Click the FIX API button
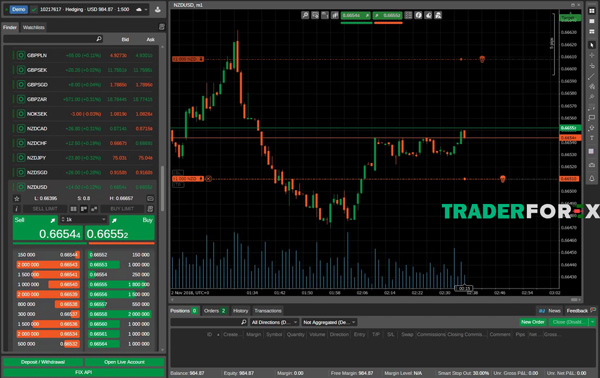Screen dimensions: 600x378 point(83,372)
